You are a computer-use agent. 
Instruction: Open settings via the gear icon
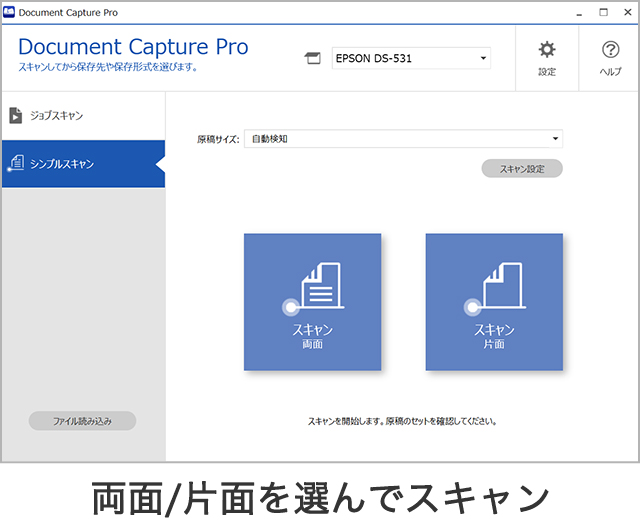tap(547, 50)
